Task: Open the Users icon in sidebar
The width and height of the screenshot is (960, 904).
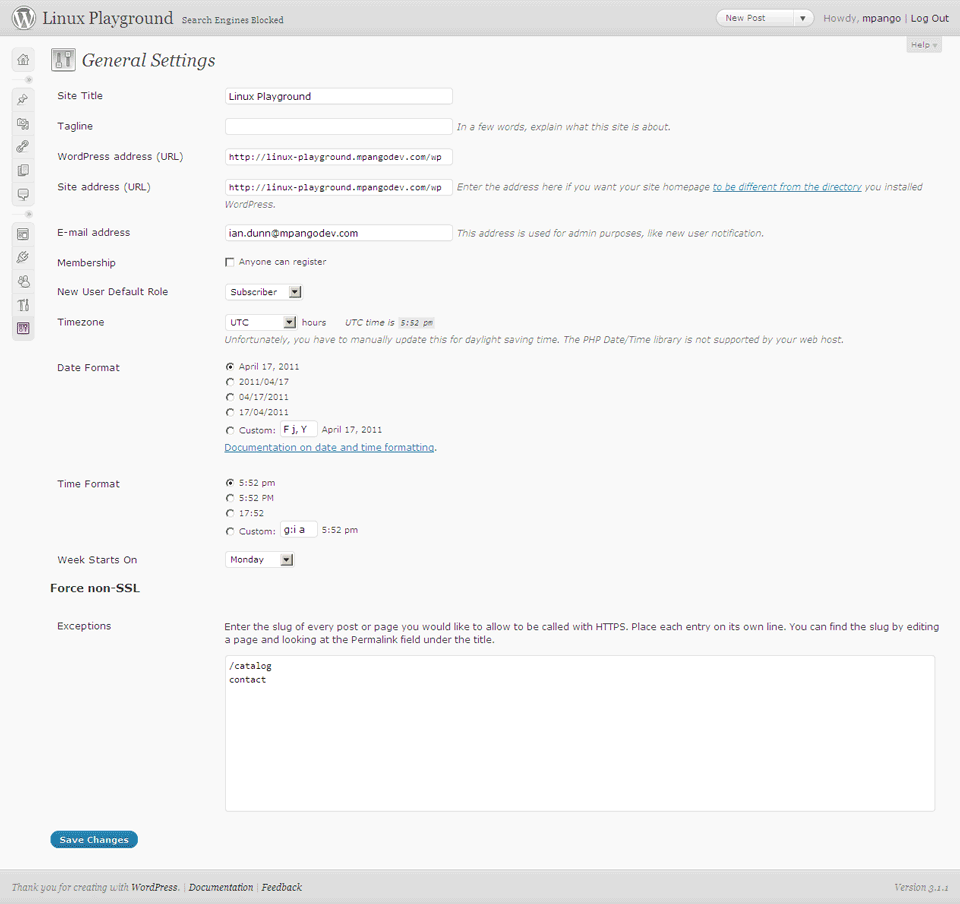Action: tap(23, 281)
